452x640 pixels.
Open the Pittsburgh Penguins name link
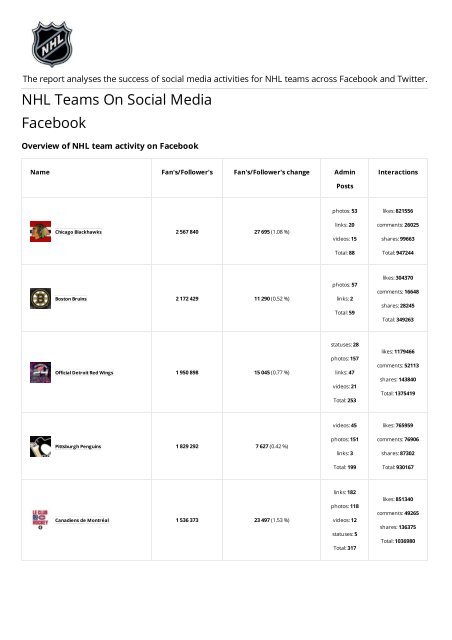[x=78, y=447]
